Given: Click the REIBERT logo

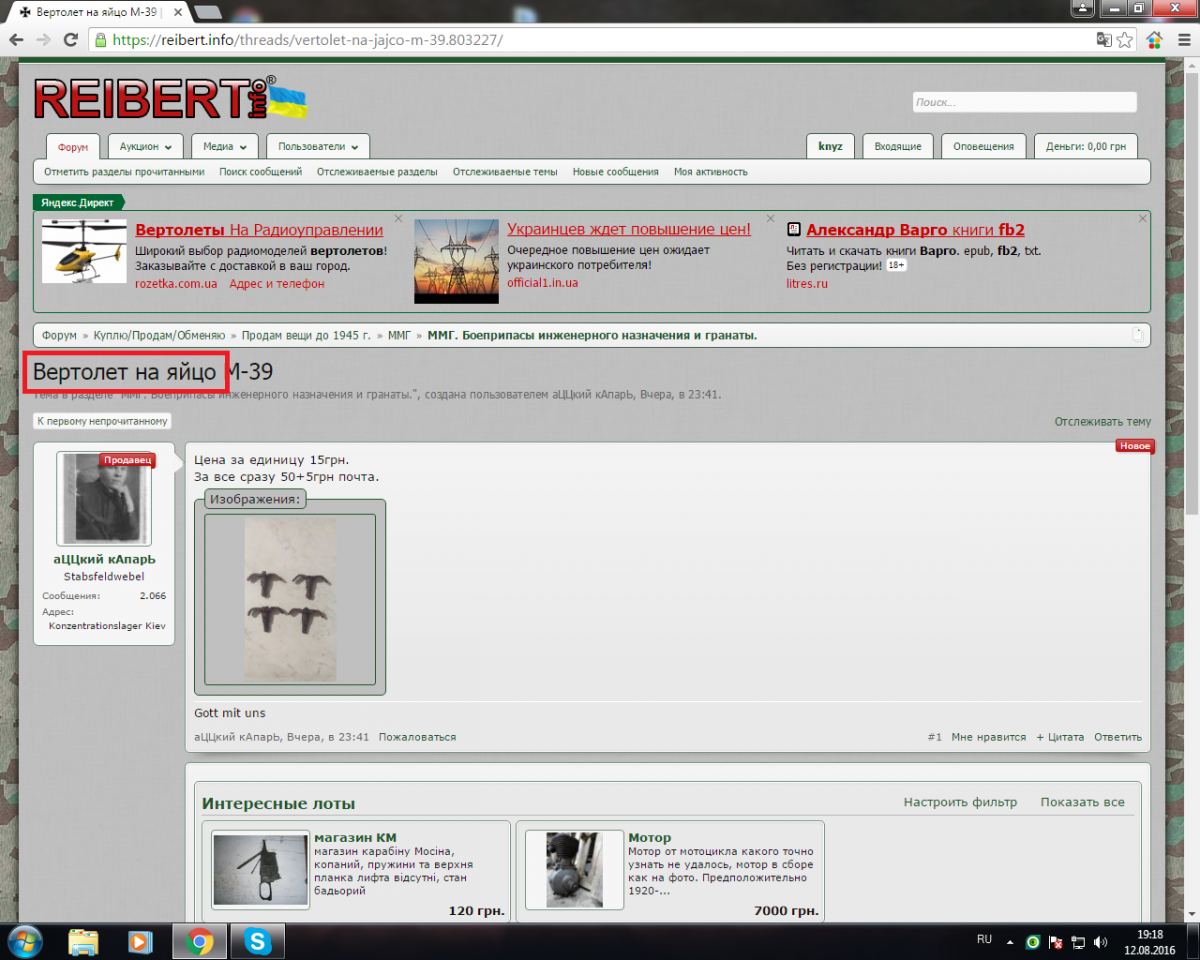Looking at the screenshot, I should point(170,98).
